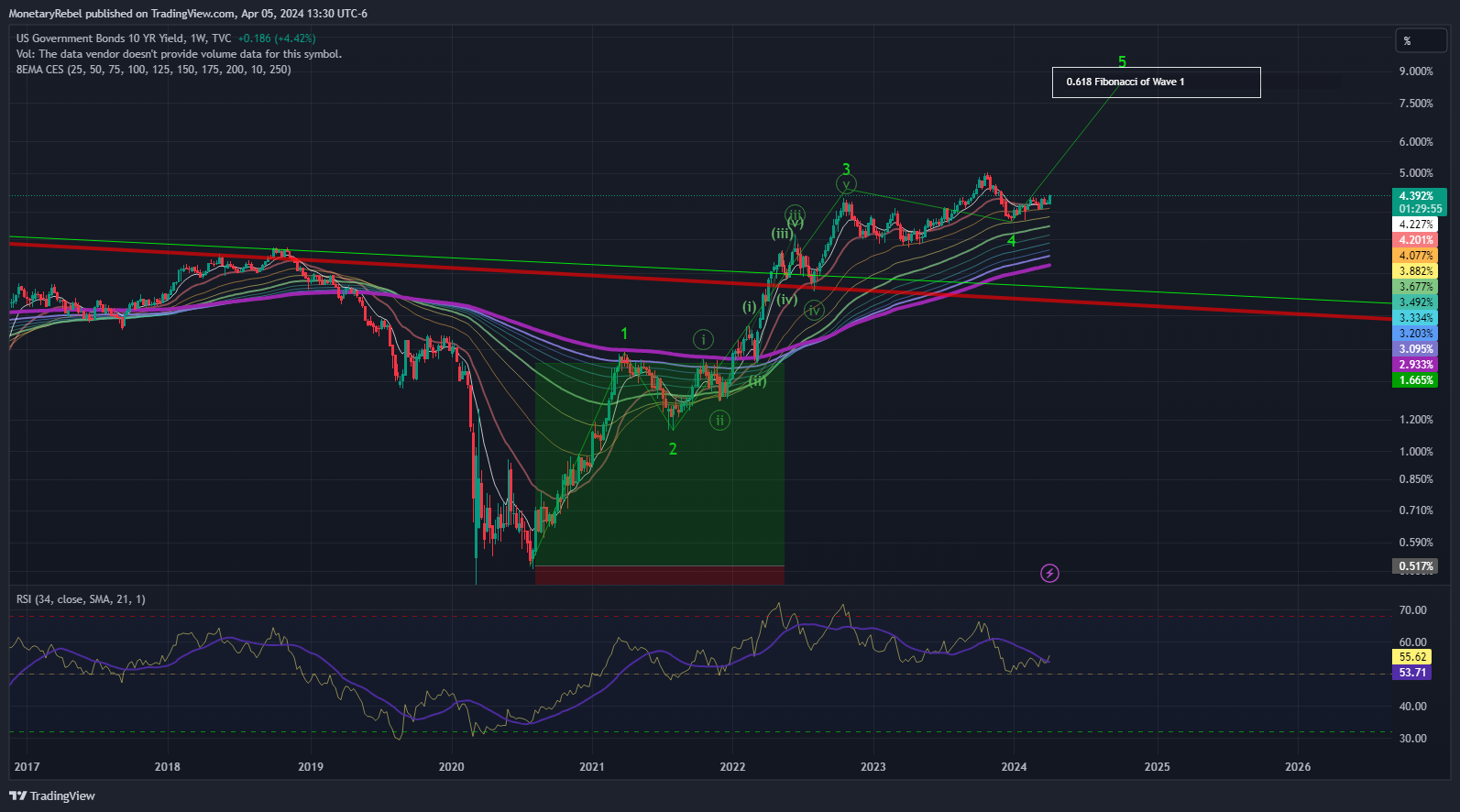Click the 1.200% price axis label
1460x812 pixels.
1416,420
